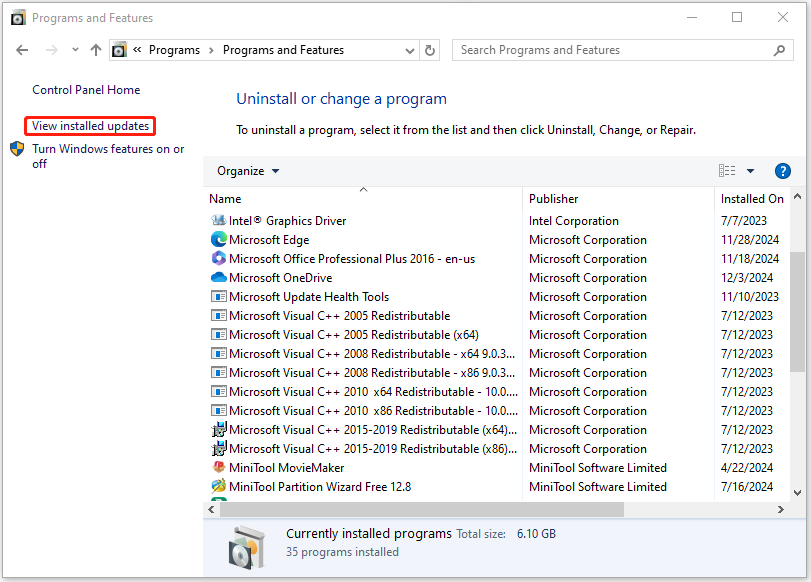Screen dimensions: 811x582
Task: Open the Organize dropdown menu
Action: (248, 171)
